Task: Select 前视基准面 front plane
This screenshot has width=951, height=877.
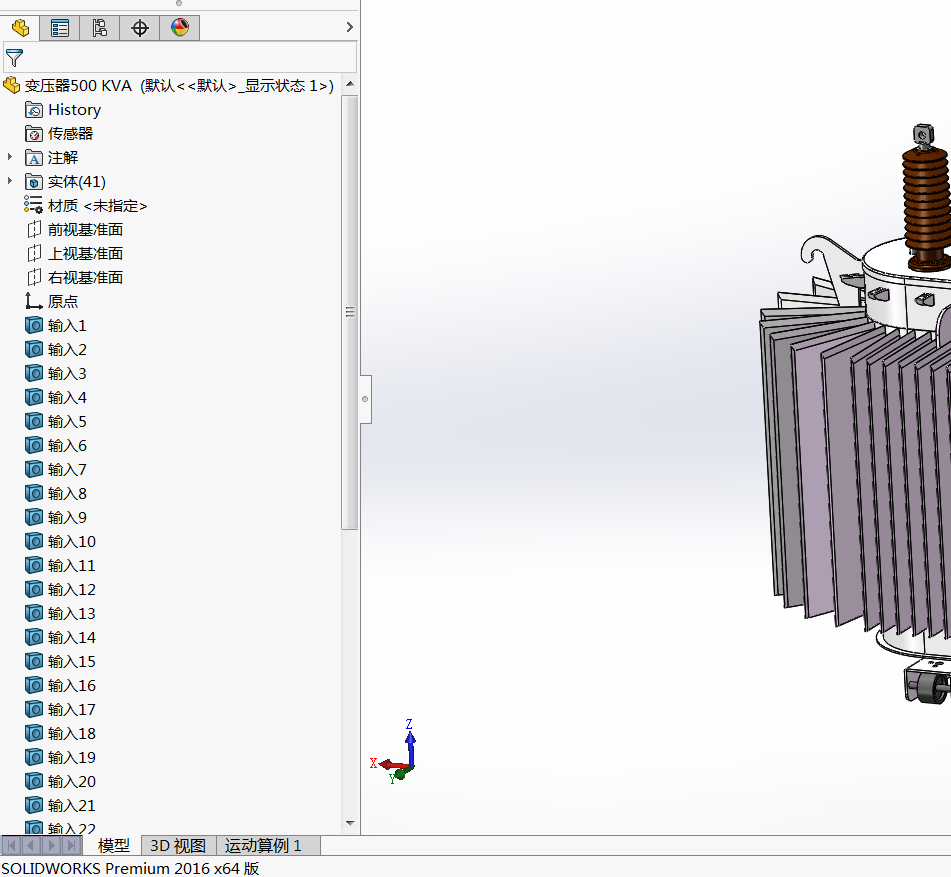Action: pos(85,229)
